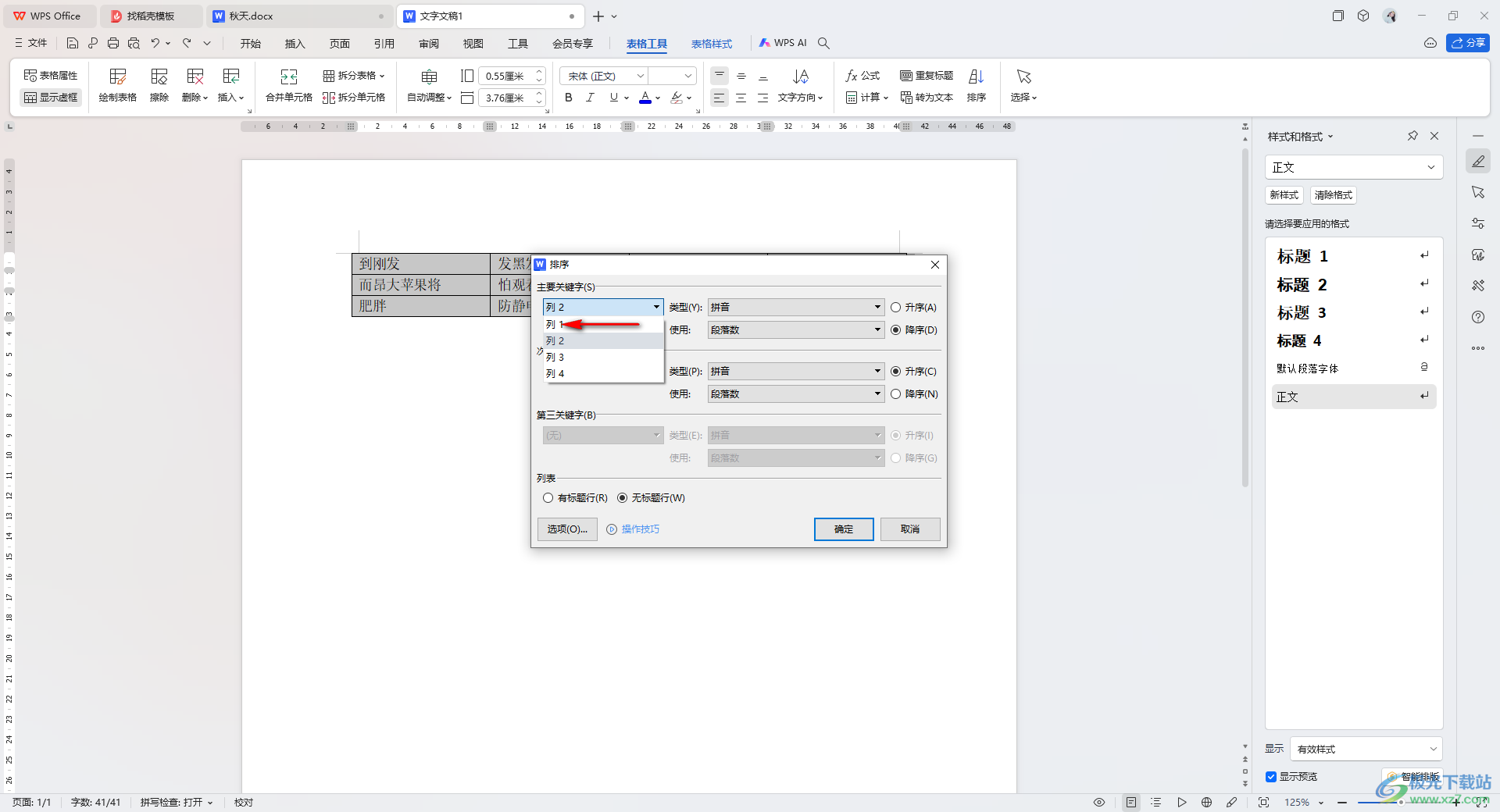Open the 表格样式 ribbon tab

711,44
